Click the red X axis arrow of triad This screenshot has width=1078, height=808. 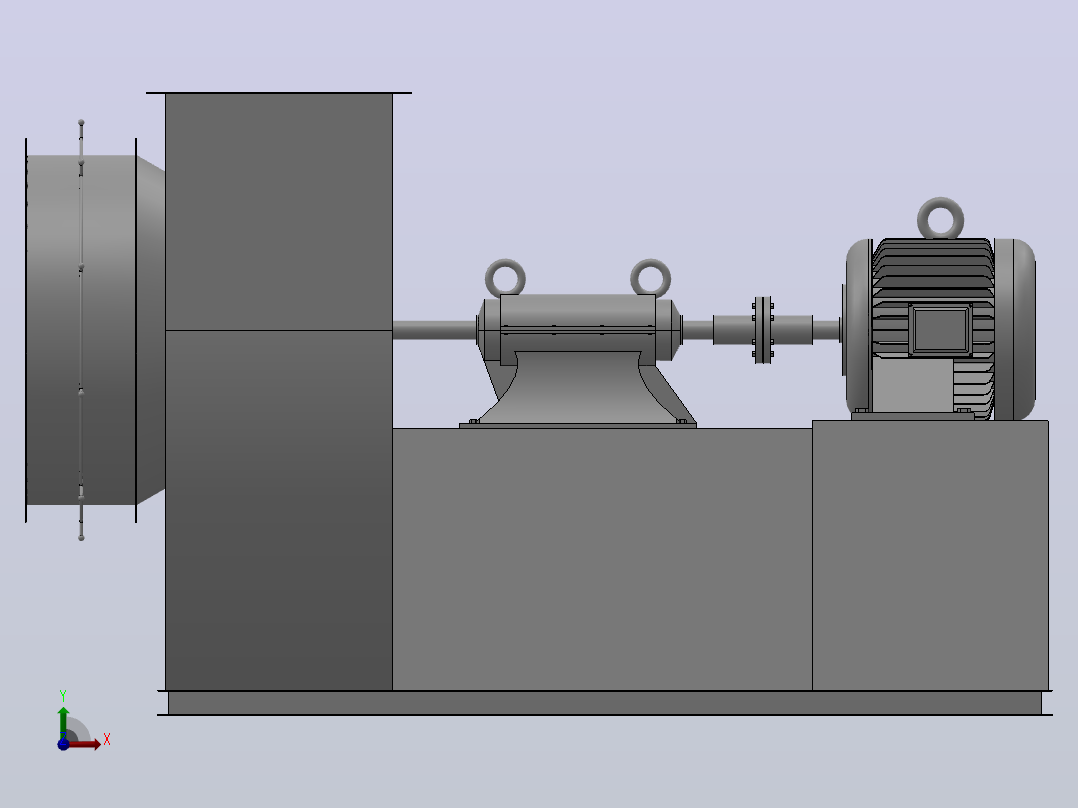pyautogui.click(x=85, y=744)
